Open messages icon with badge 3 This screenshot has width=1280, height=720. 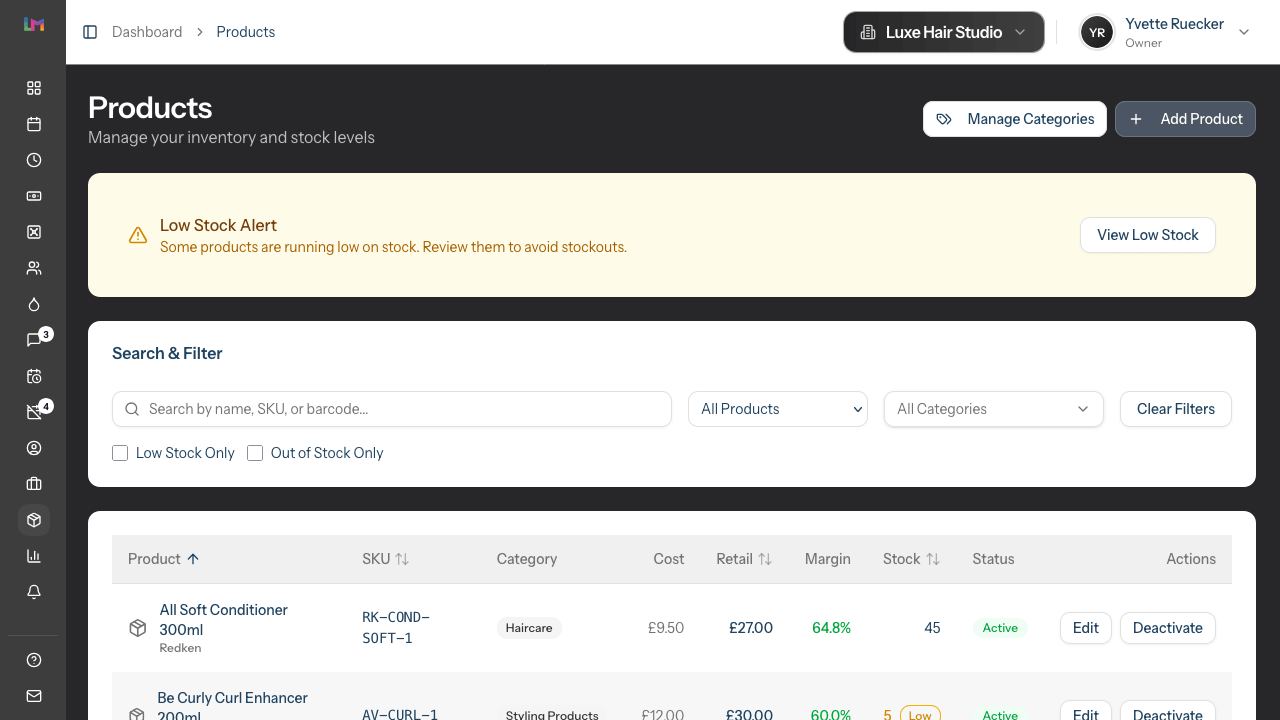click(34, 340)
